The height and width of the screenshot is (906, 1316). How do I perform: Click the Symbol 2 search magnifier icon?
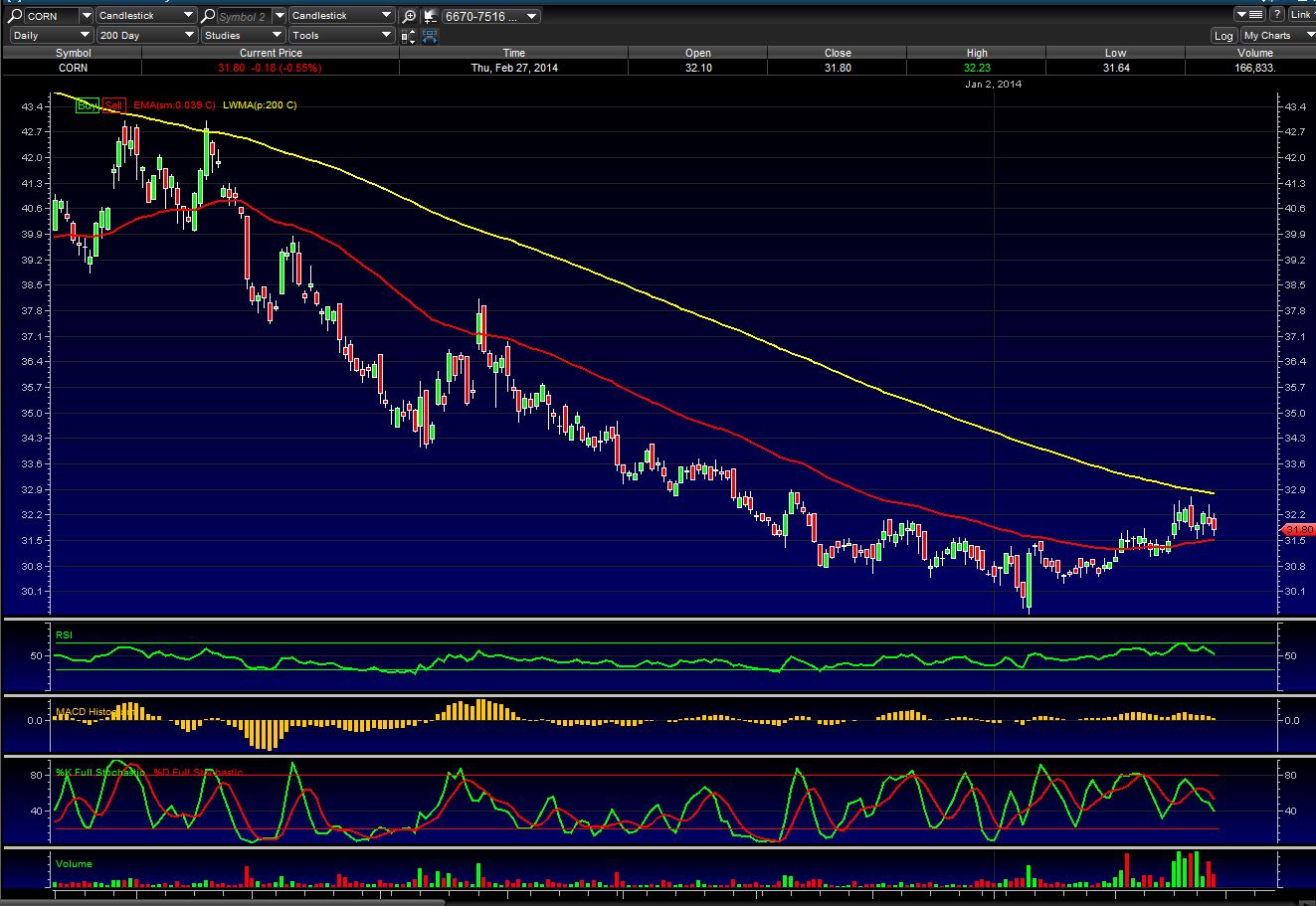[207, 16]
